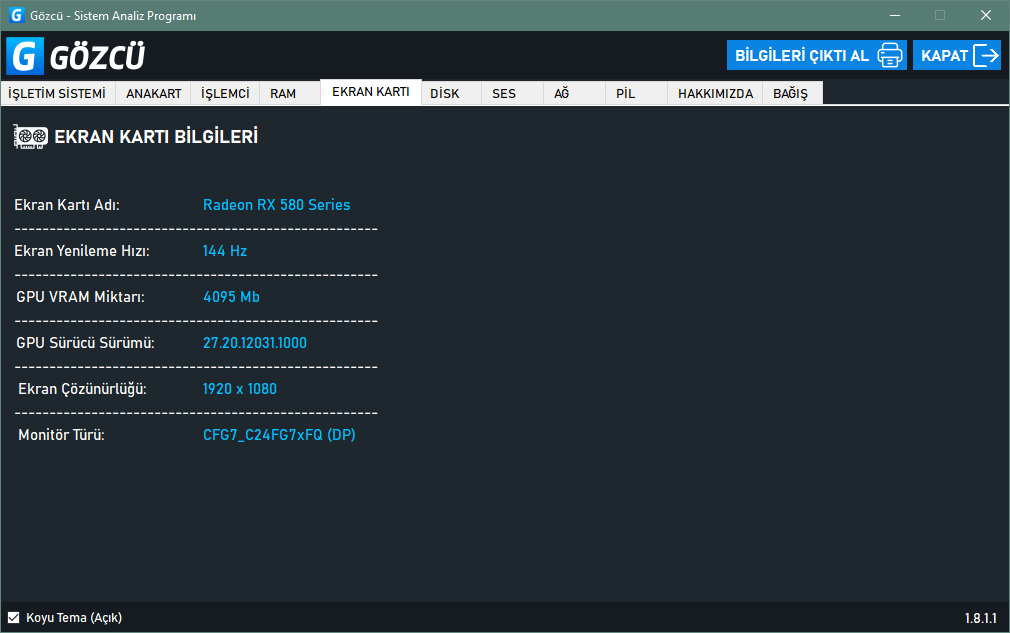The height and width of the screenshot is (633, 1010).
Task: Click the KAPAT exit button
Action: coord(957,55)
